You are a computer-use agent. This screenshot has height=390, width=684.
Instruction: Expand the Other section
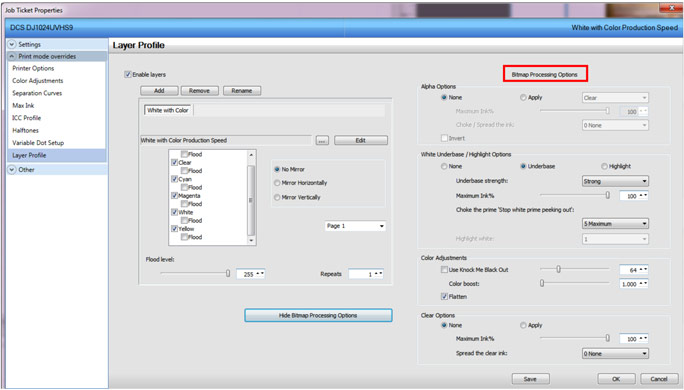pos(12,170)
